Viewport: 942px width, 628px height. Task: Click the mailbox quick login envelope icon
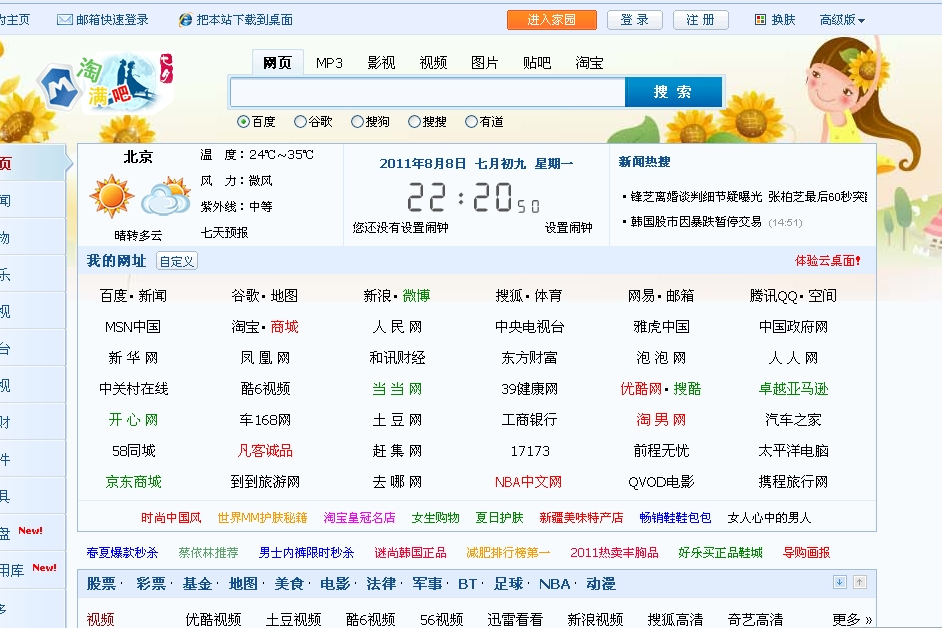point(64,20)
